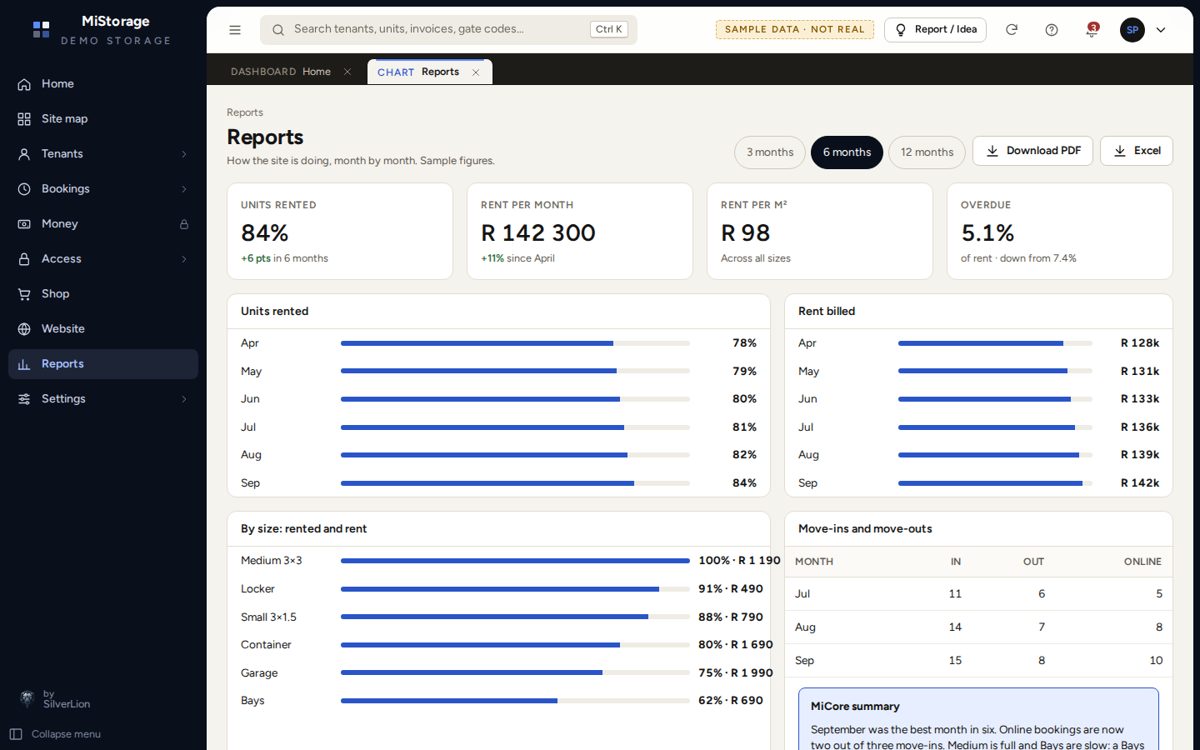Toggle the hamburger menu icon
Image resolution: width=1200 pixels, height=750 pixels.
[235, 30]
